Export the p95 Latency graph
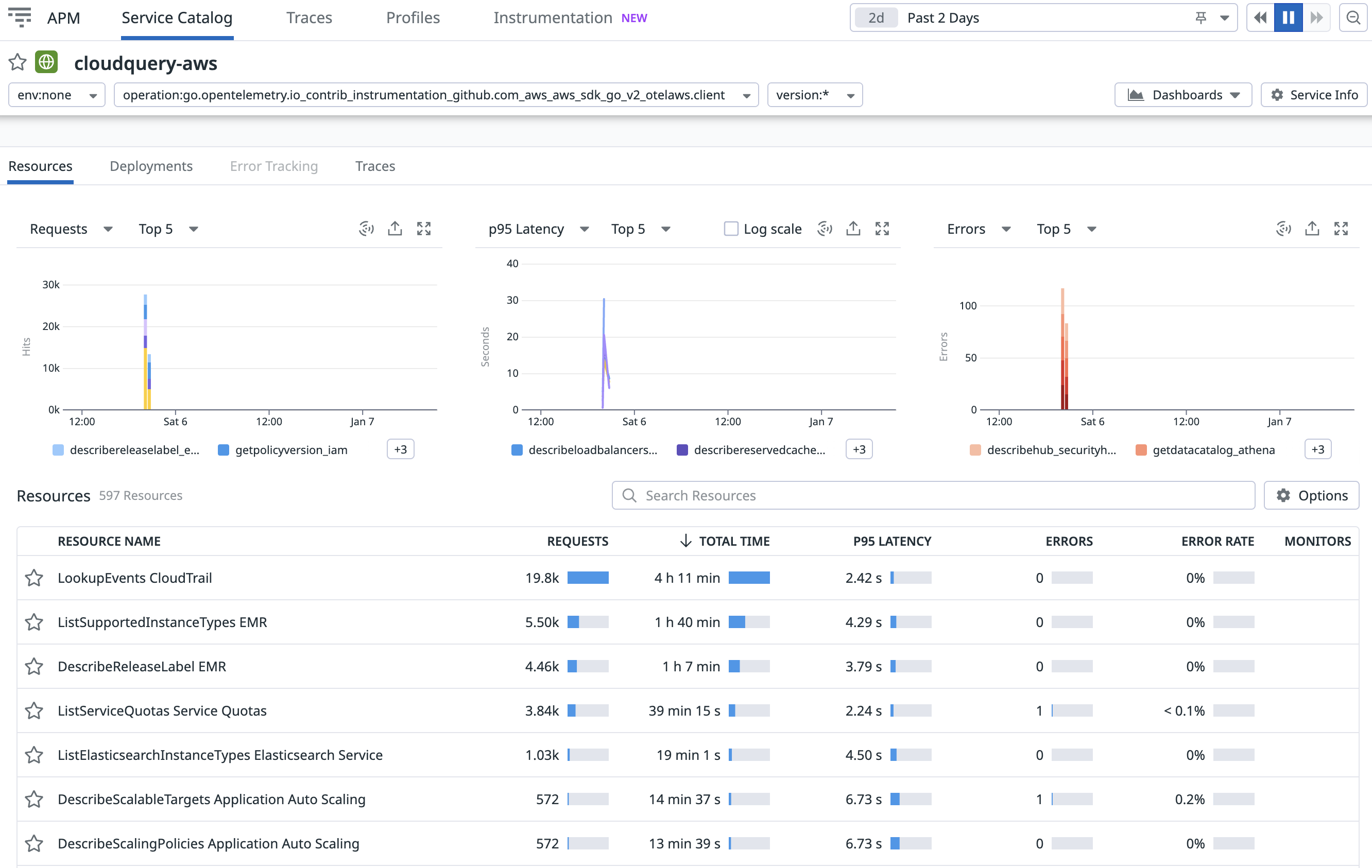This screenshot has width=1372, height=868. coord(853,229)
